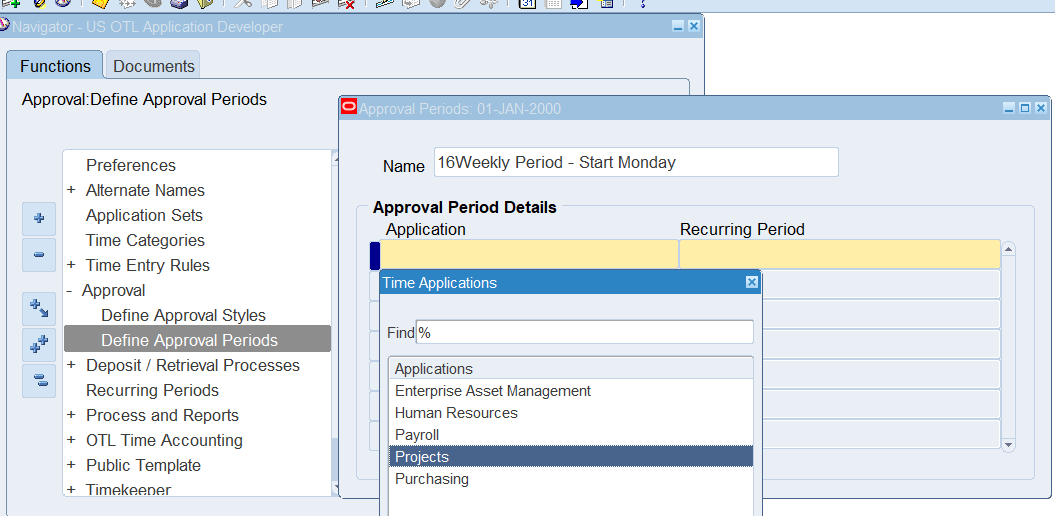Collapse the Approval tree node
Viewport: 1055px width, 516px height.
(x=70, y=290)
